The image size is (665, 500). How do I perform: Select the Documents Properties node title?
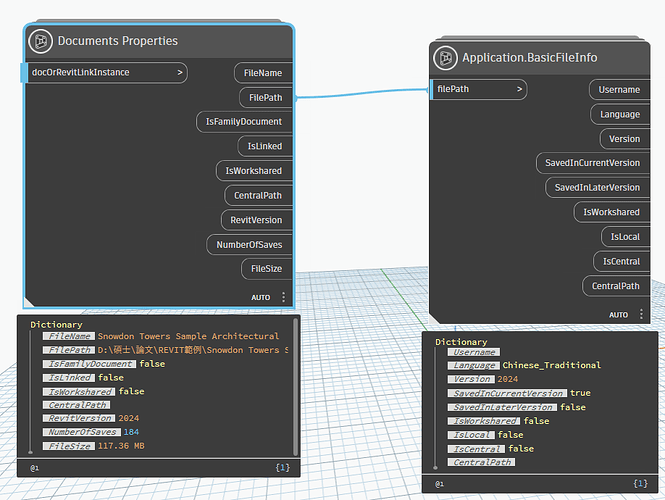pos(118,41)
